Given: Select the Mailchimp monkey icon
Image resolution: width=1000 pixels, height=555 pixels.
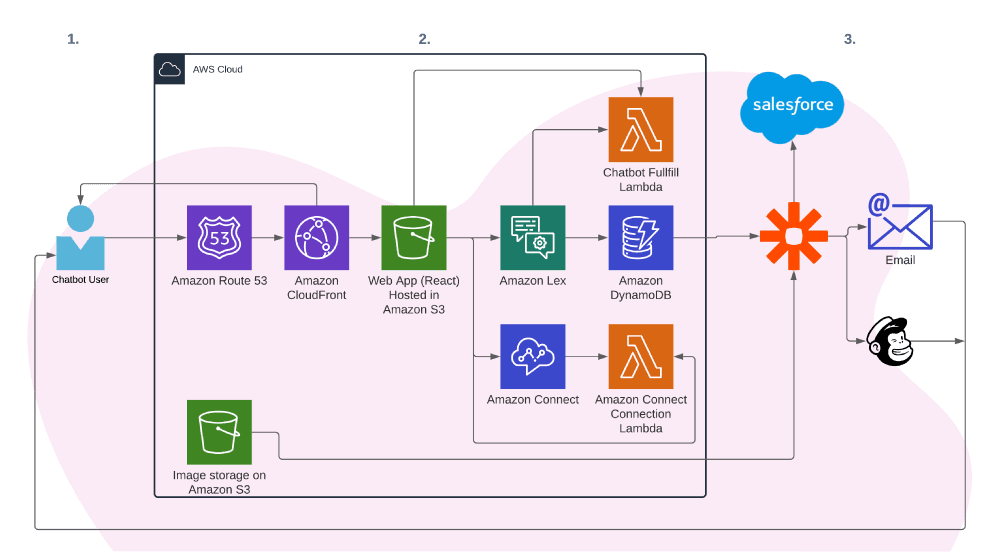Looking at the screenshot, I should point(890,341).
